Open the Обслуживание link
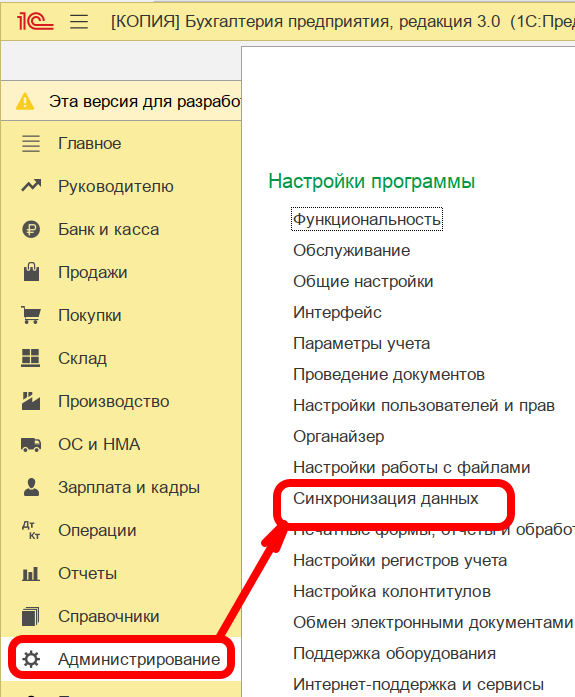This screenshot has height=697, width=575. pos(351,250)
